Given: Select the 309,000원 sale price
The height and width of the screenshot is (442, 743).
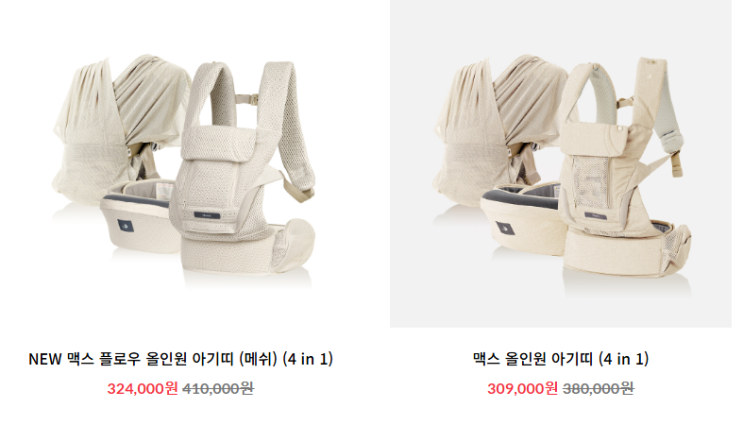Looking at the screenshot, I should 522,388.
